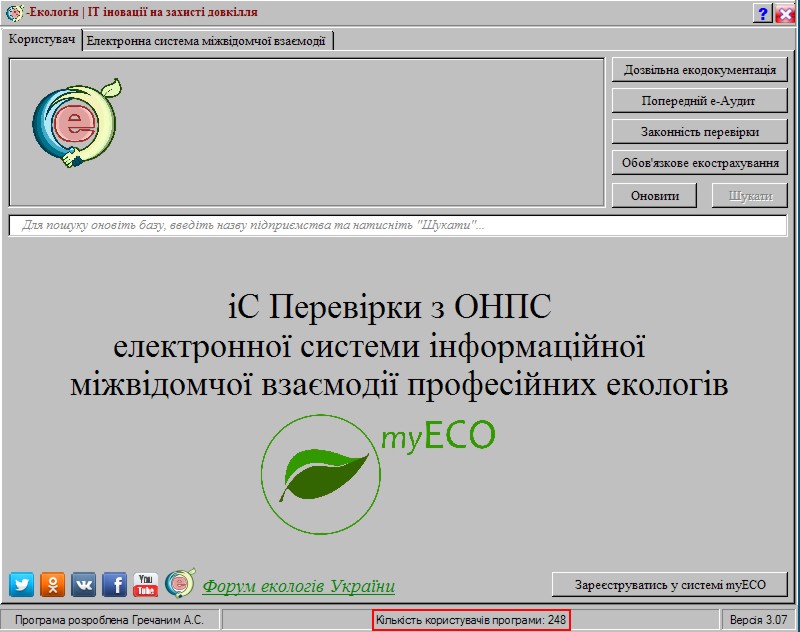800x632 pixels.
Task: Click the application icon in the title bar
Action: [14, 13]
